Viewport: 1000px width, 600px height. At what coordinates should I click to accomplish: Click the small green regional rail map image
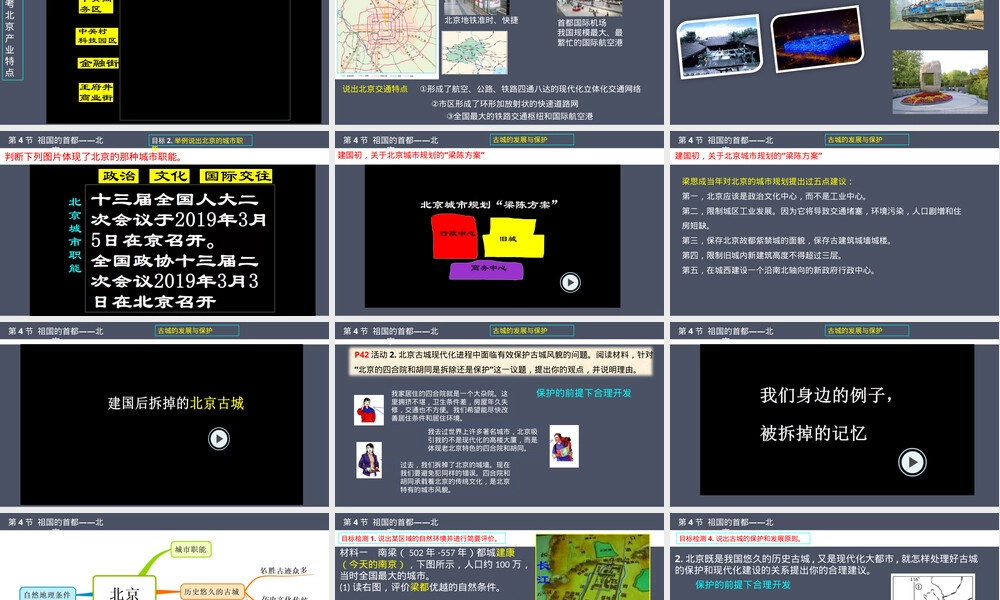coord(474,52)
